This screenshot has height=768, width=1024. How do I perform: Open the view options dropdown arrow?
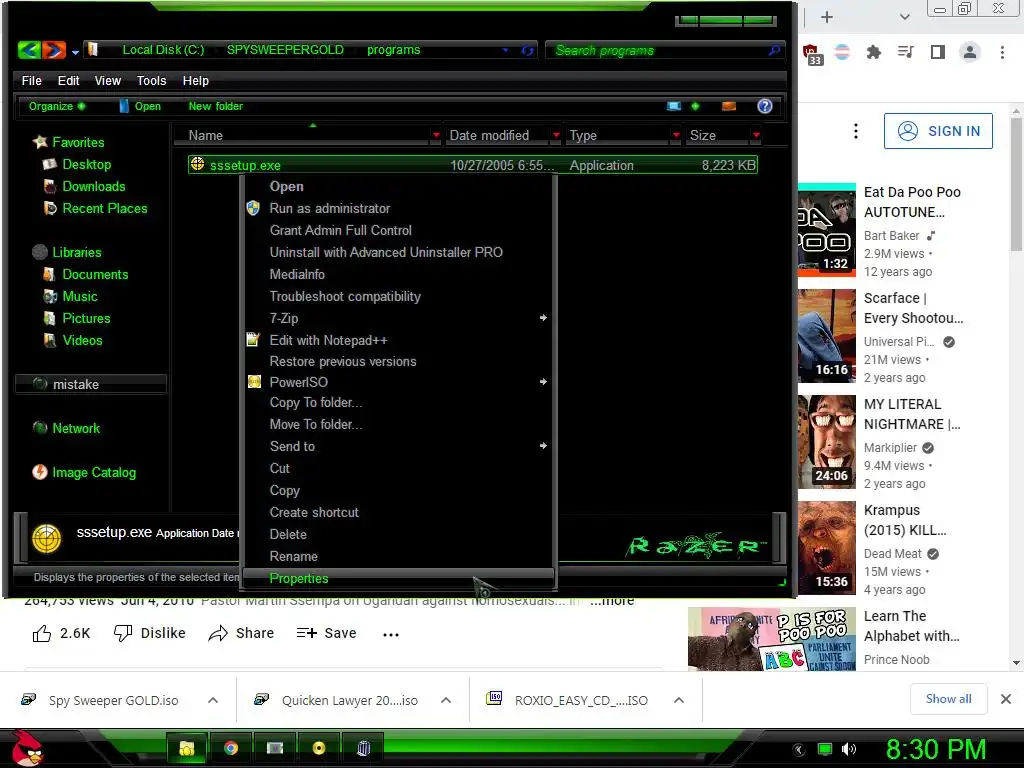[695, 106]
